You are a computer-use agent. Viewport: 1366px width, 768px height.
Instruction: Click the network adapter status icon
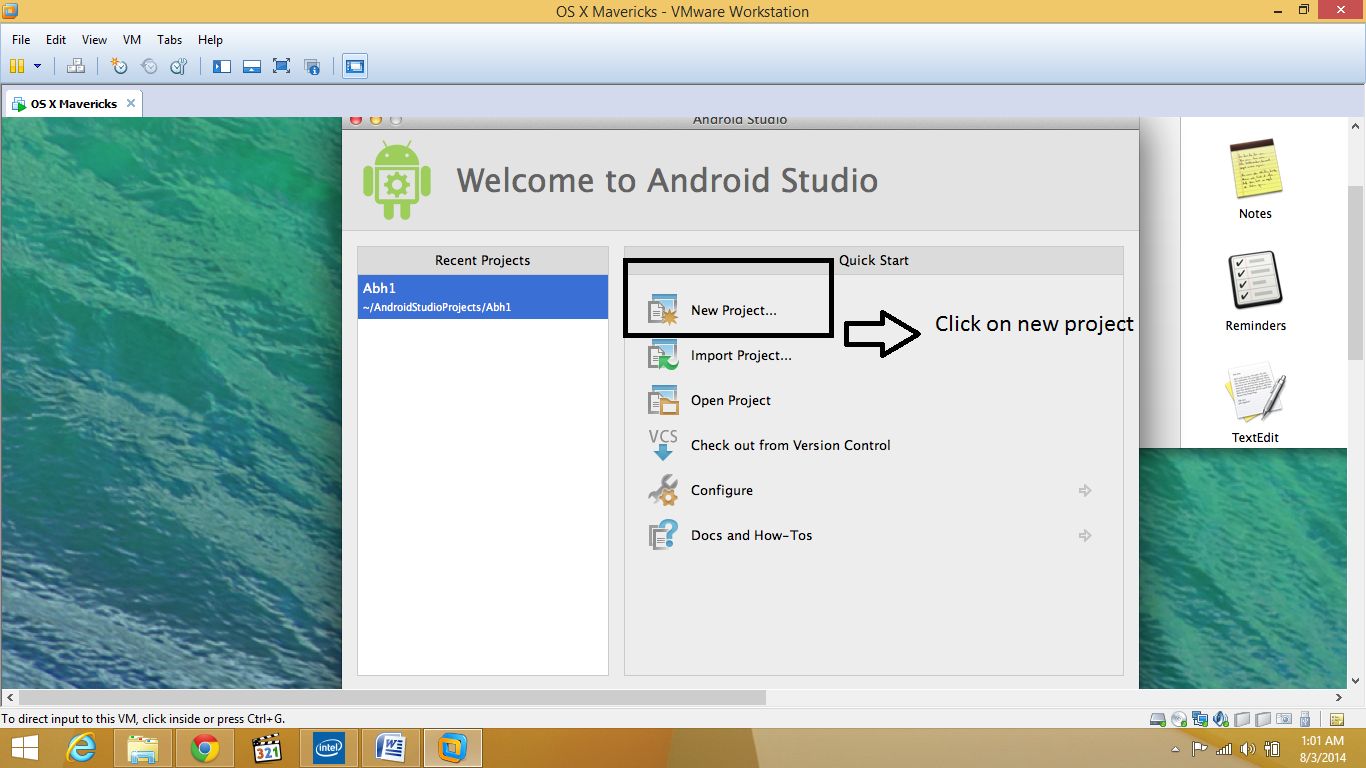(x=1199, y=719)
